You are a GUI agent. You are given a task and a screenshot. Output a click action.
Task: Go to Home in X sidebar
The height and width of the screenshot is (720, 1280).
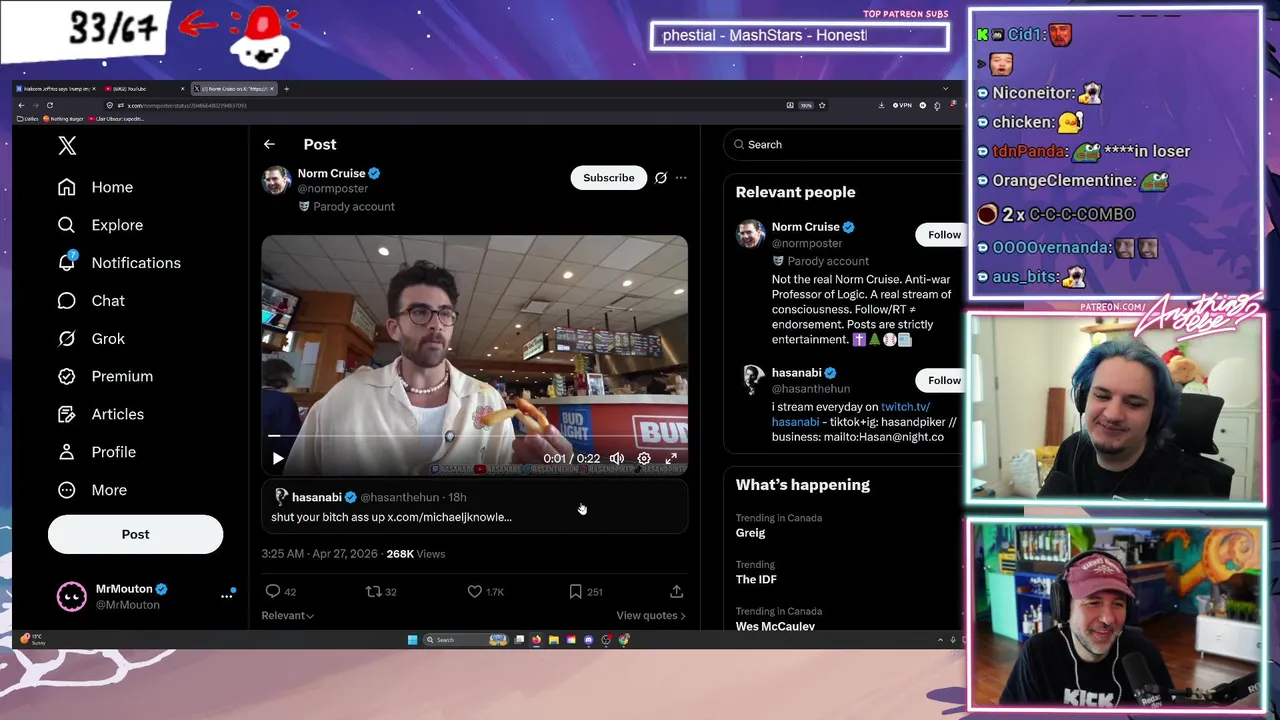96,187
